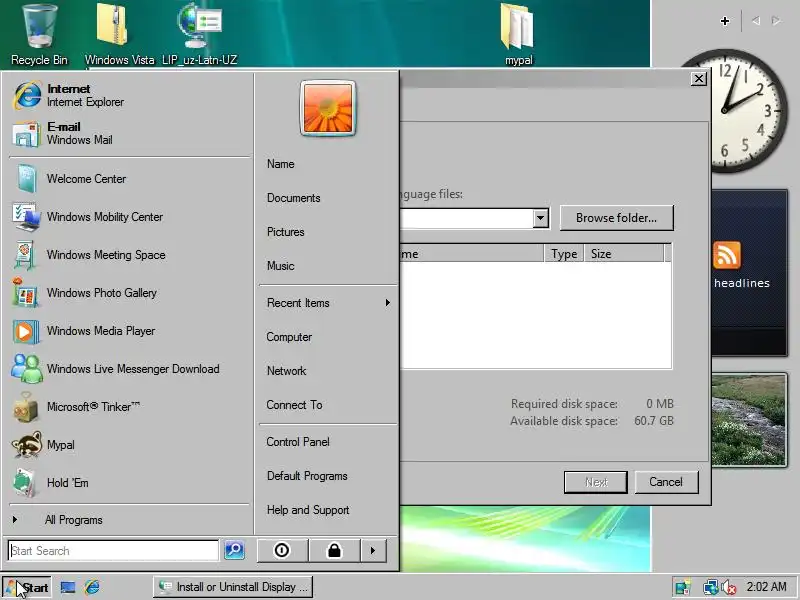Click Cancel in language install dialog
Viewport: 800px width, 600px height.
666,482
